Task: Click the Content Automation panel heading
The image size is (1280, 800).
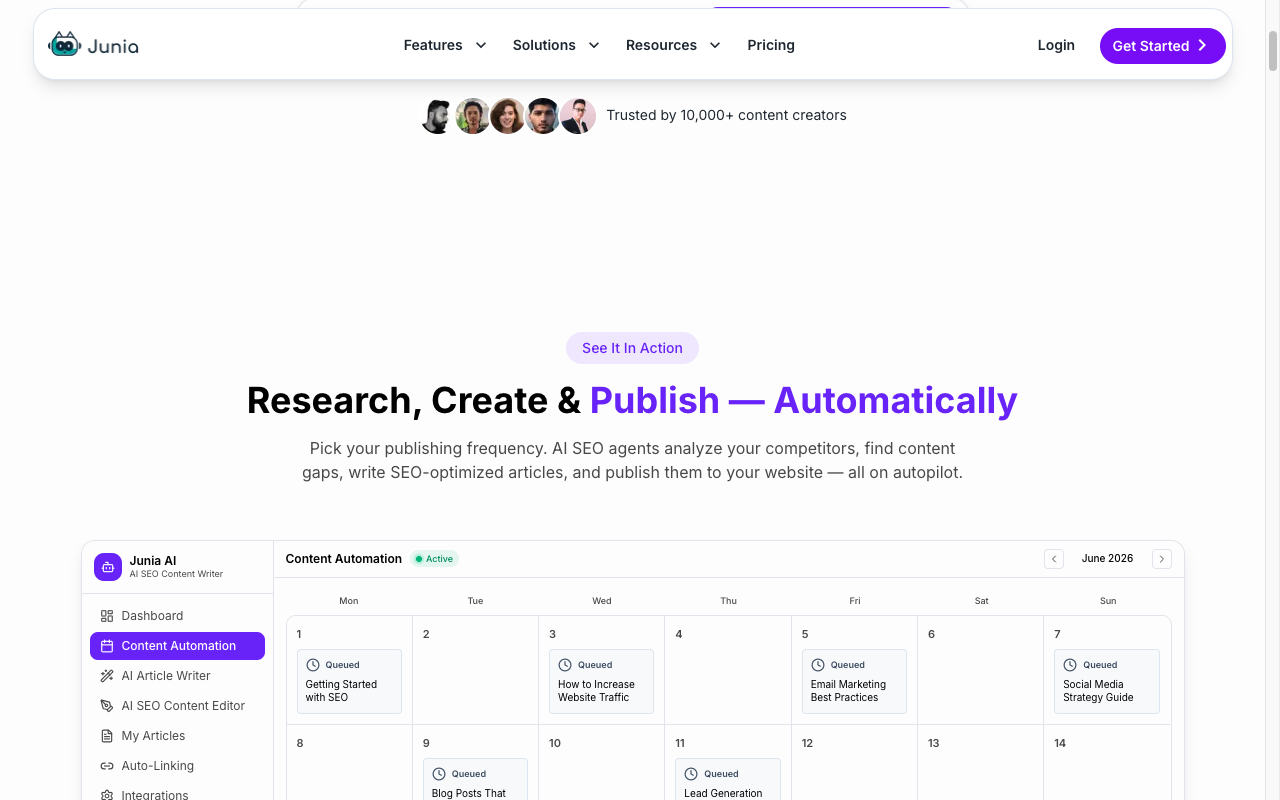Action: [x=344, y=559]
